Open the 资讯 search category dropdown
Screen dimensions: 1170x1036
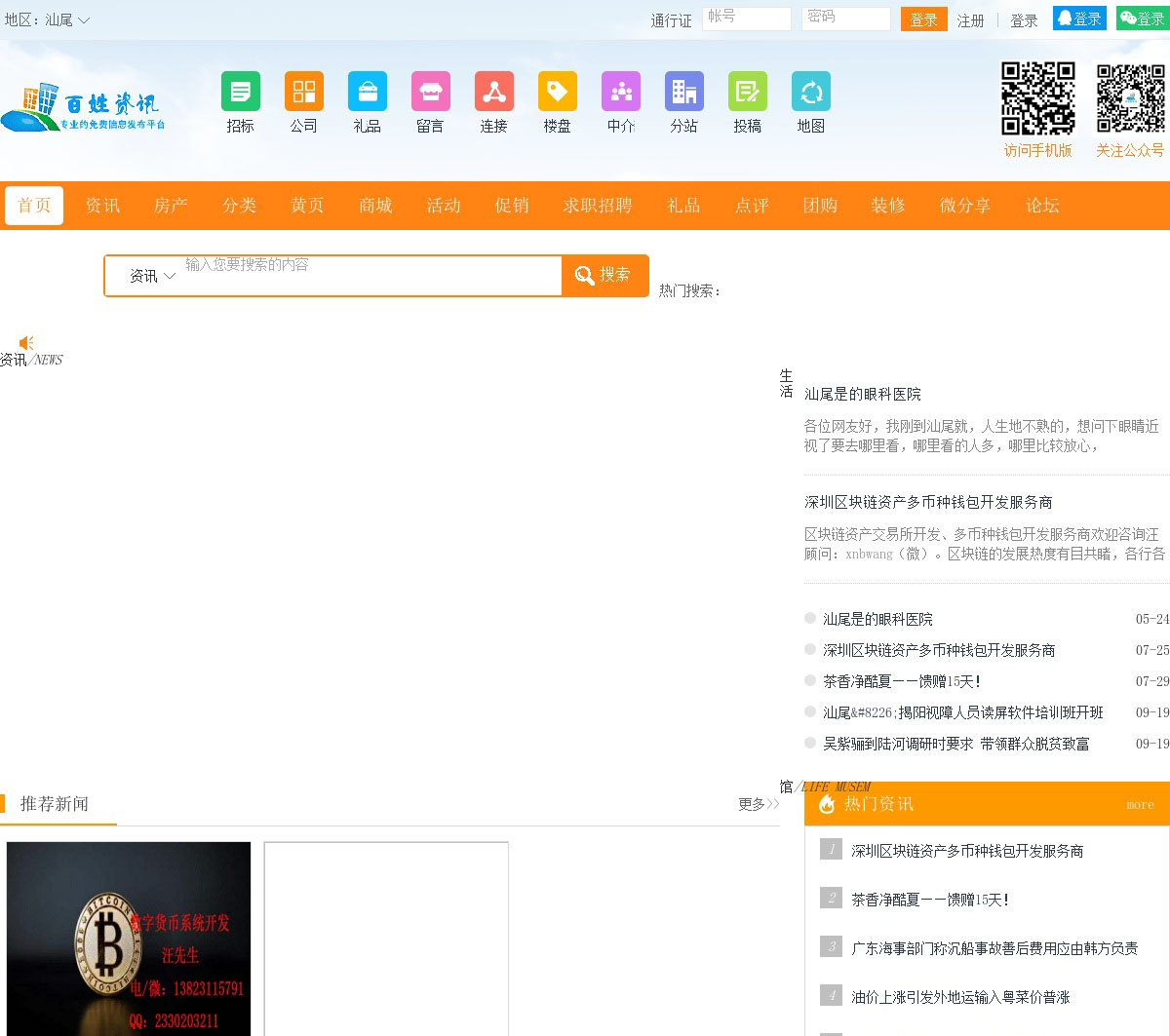(152, 276)
